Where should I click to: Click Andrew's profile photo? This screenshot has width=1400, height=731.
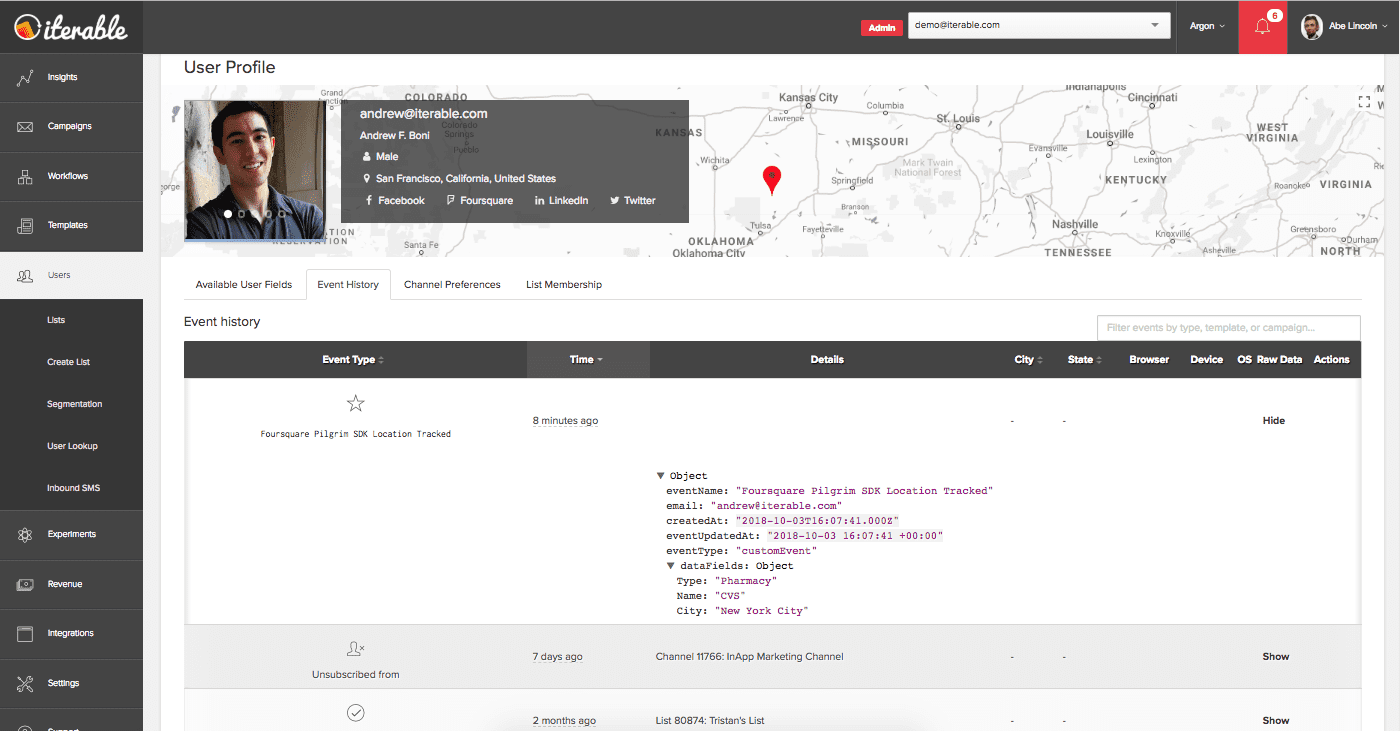point(255,170)
